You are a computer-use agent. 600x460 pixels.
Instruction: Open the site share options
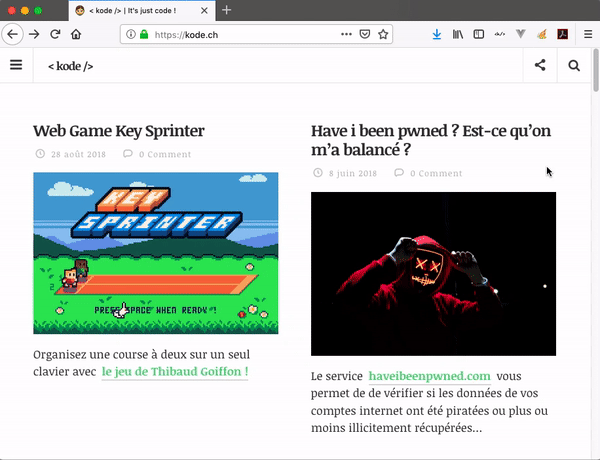(x=540, y=65)
